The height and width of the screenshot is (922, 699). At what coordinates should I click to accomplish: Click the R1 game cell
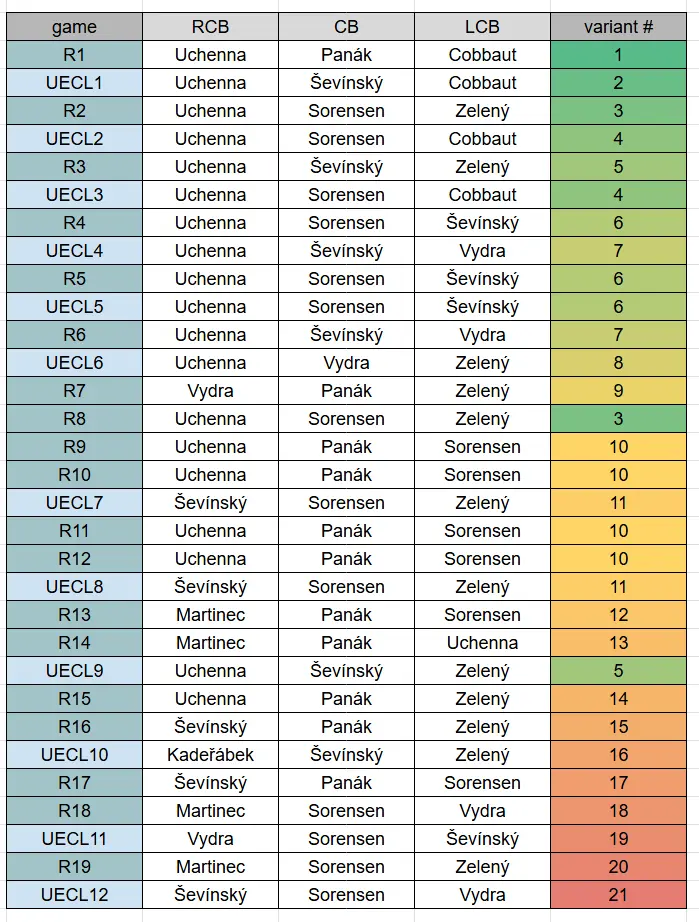[x=74, y=55]
